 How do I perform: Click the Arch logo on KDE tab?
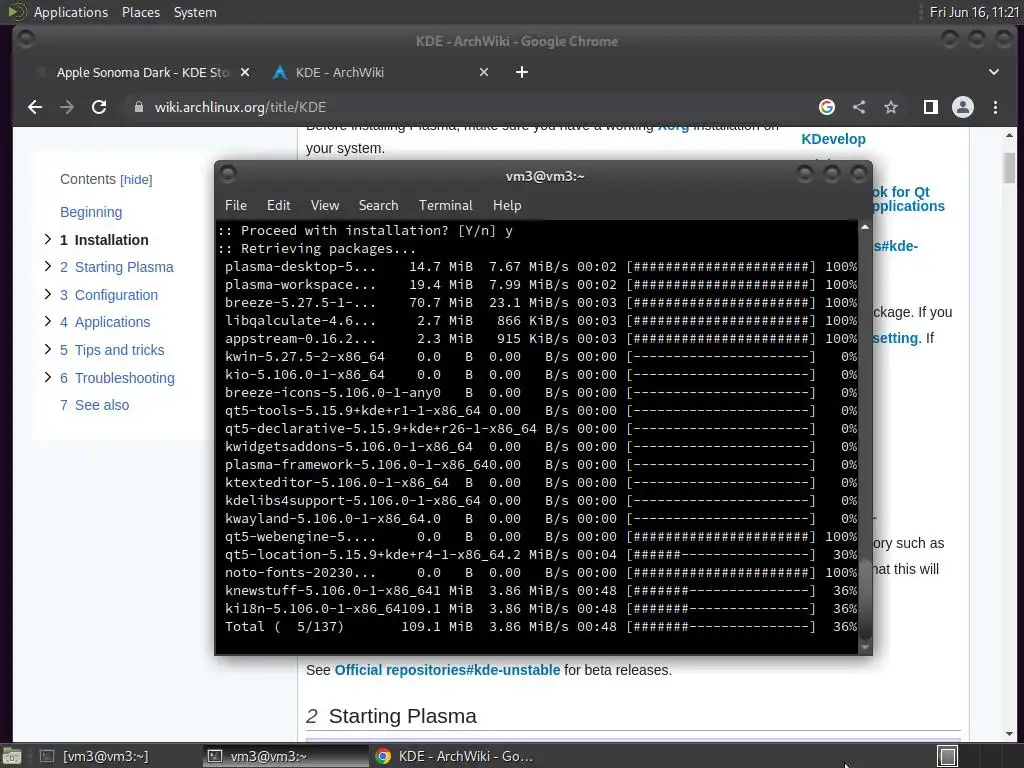point(280,72)
